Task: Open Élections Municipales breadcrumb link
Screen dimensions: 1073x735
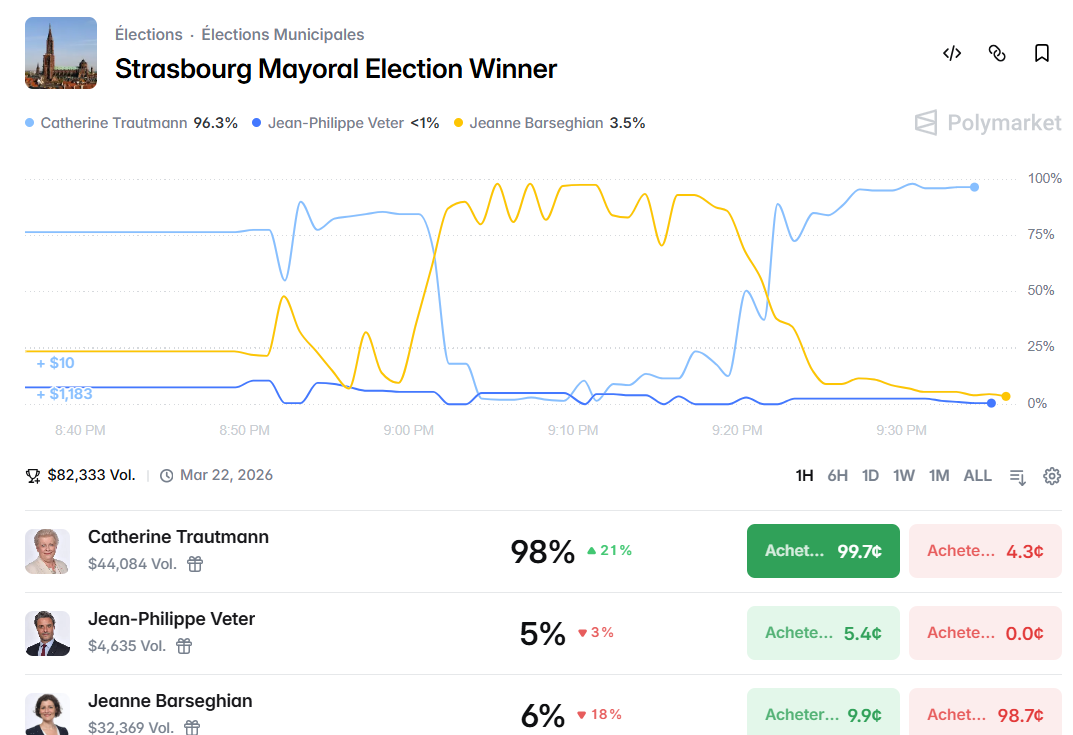Action: (x=283, y=35)
